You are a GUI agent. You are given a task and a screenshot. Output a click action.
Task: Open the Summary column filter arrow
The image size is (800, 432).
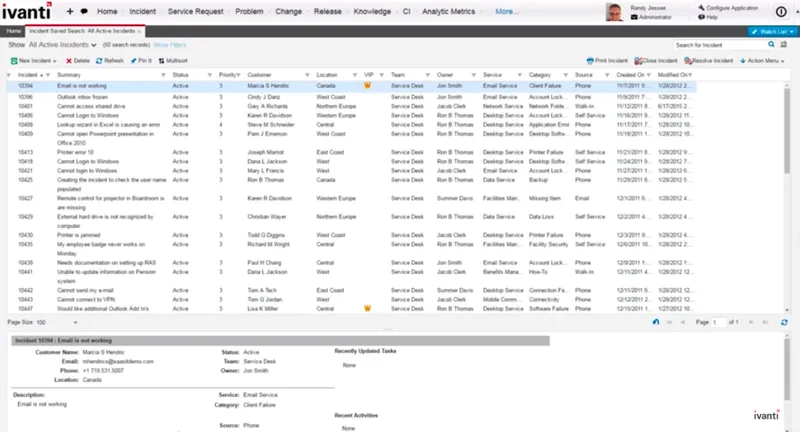(163, 75)
